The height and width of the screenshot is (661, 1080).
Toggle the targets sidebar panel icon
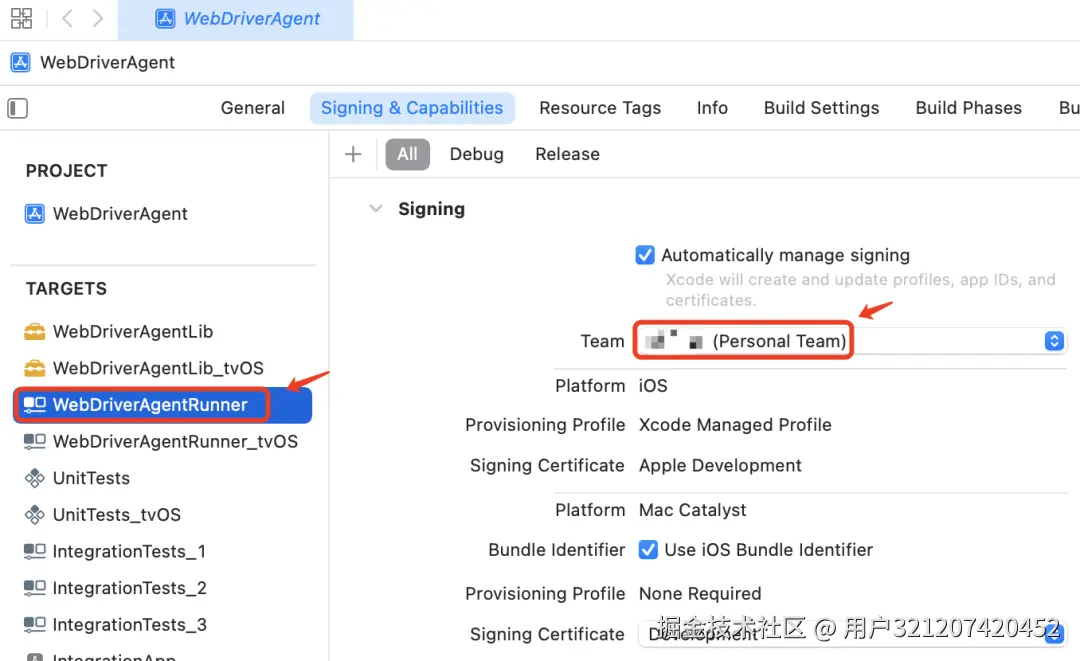[x=17, y=108]
